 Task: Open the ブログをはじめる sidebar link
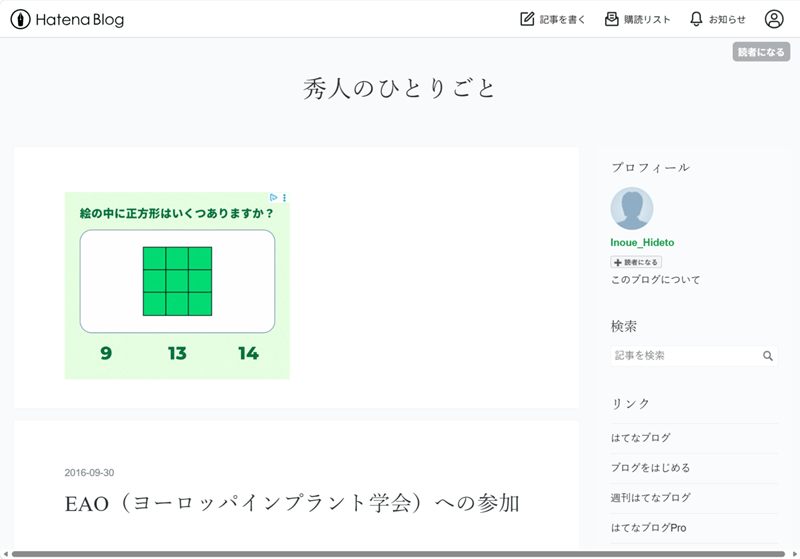pyautogui.click(x=651, y=468)
